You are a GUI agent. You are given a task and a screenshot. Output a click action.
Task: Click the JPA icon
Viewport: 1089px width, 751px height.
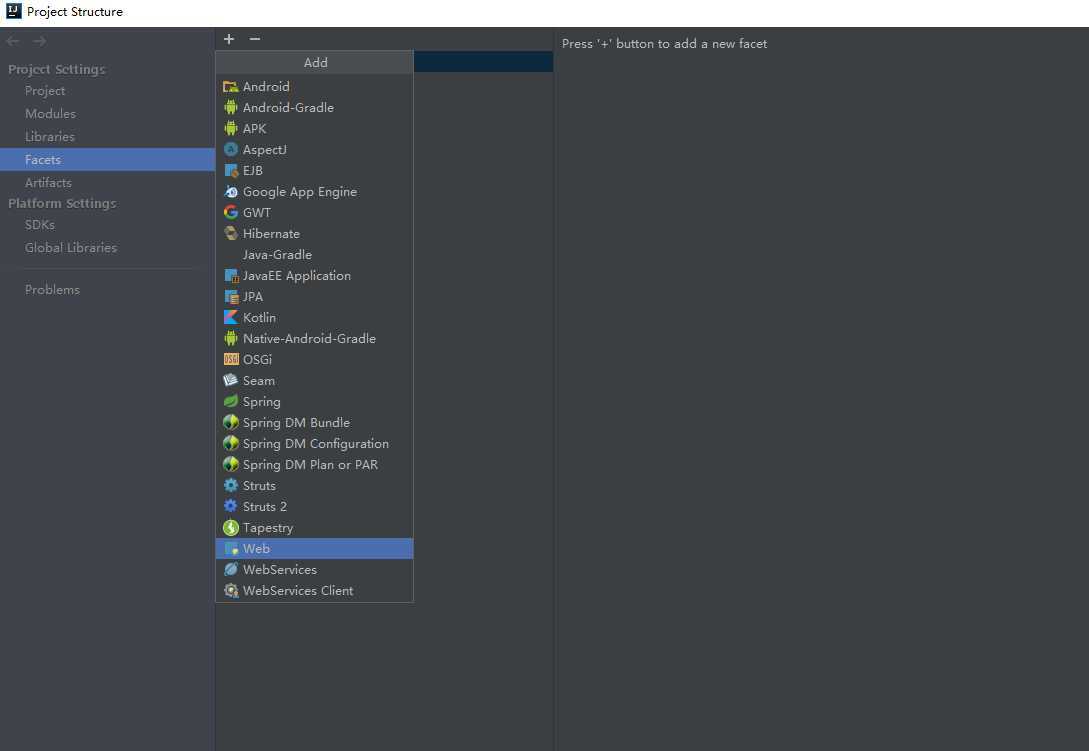231,297
